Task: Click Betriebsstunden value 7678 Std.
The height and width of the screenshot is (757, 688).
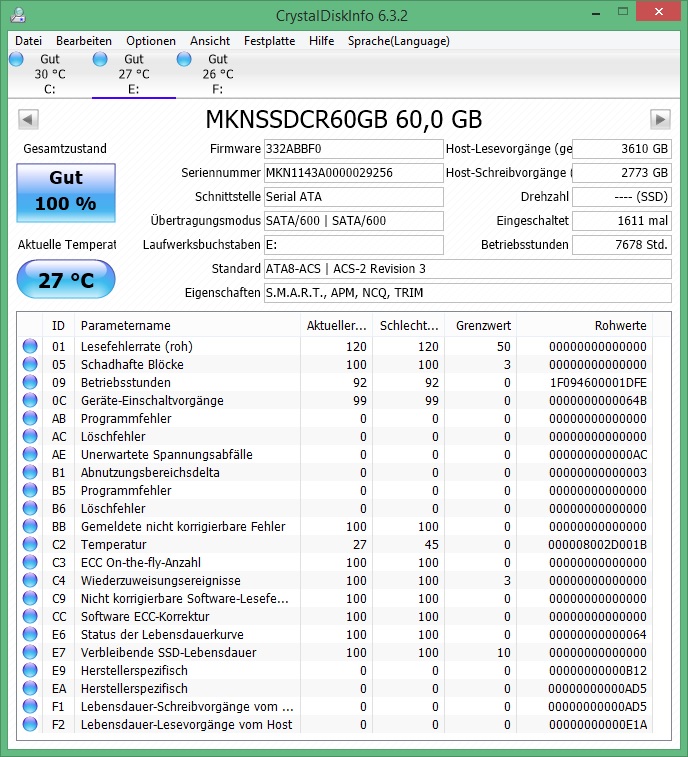Action: pos(622,245)
